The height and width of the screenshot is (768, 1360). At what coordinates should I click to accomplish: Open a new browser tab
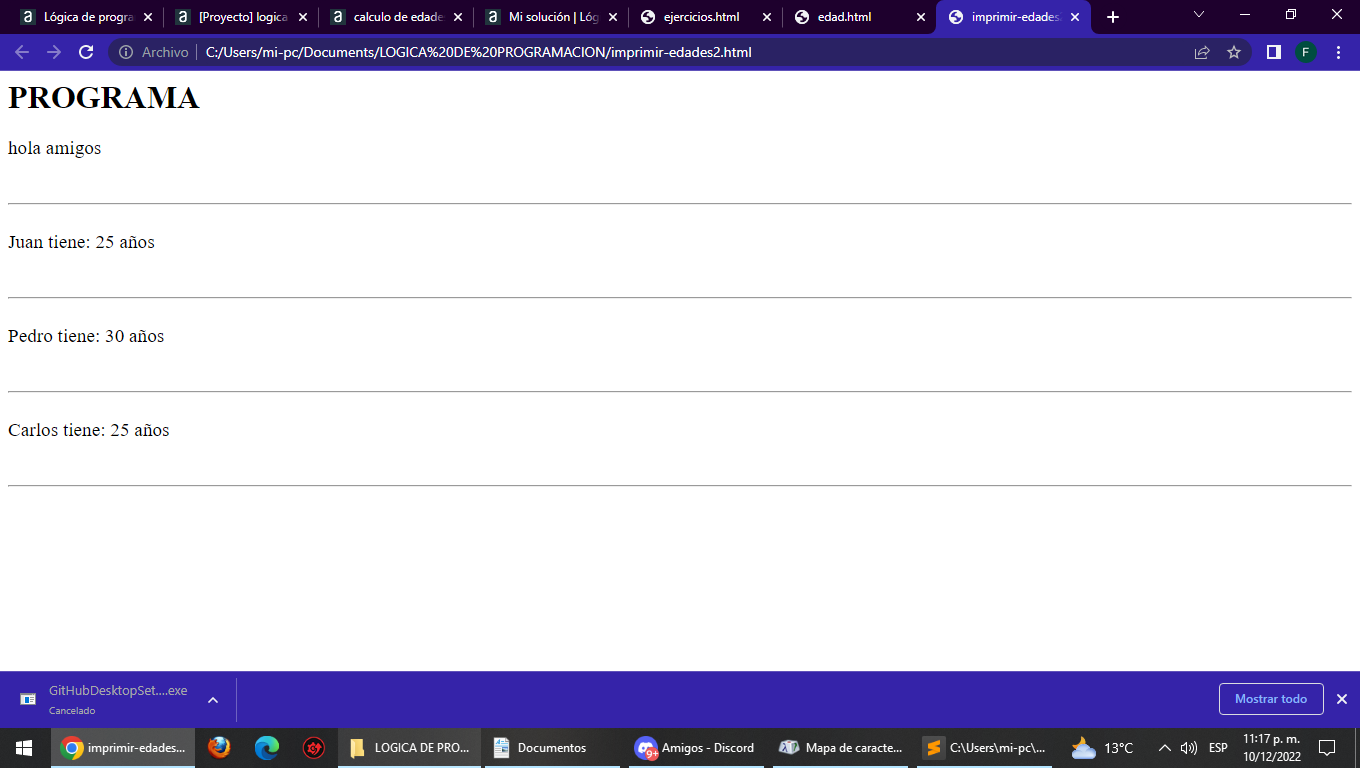pyautogui.click(x=1113, y=17)
